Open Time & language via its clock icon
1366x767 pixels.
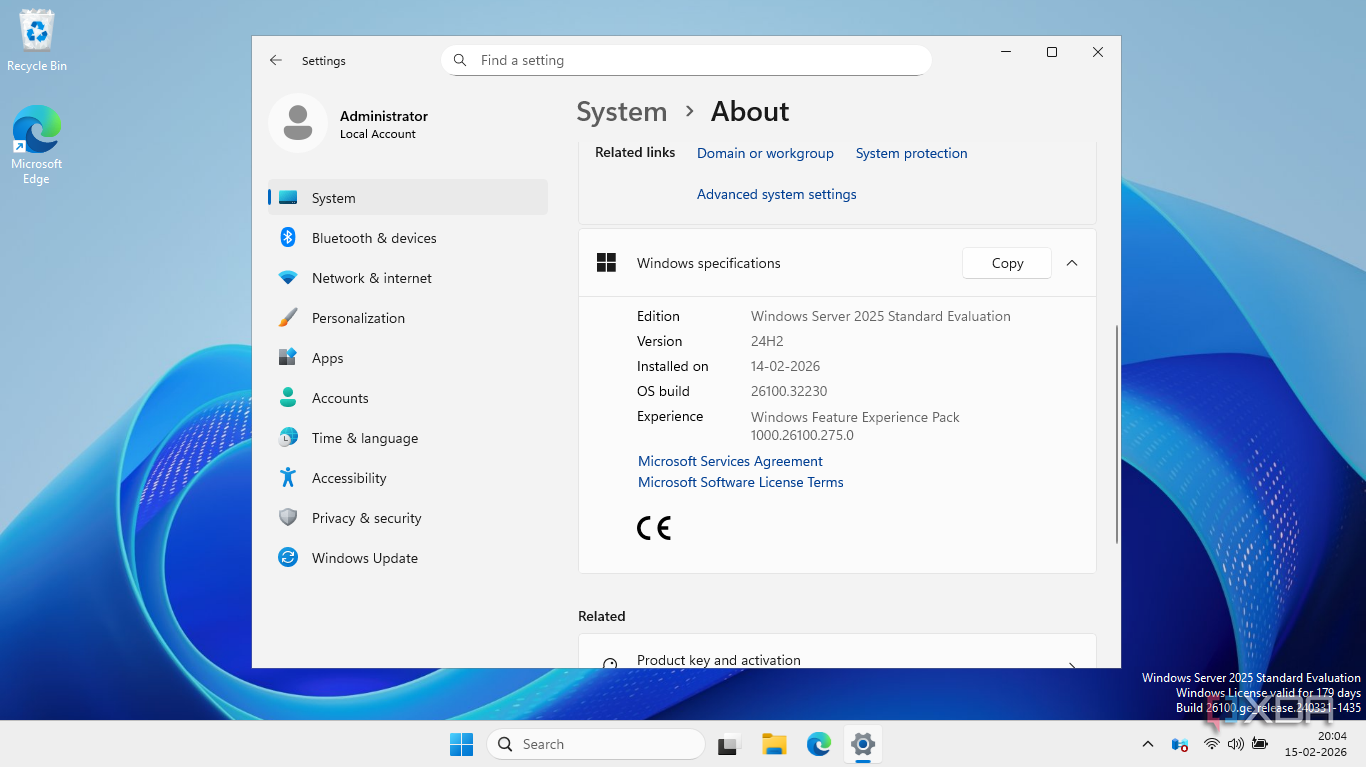(x=288, y=438)
